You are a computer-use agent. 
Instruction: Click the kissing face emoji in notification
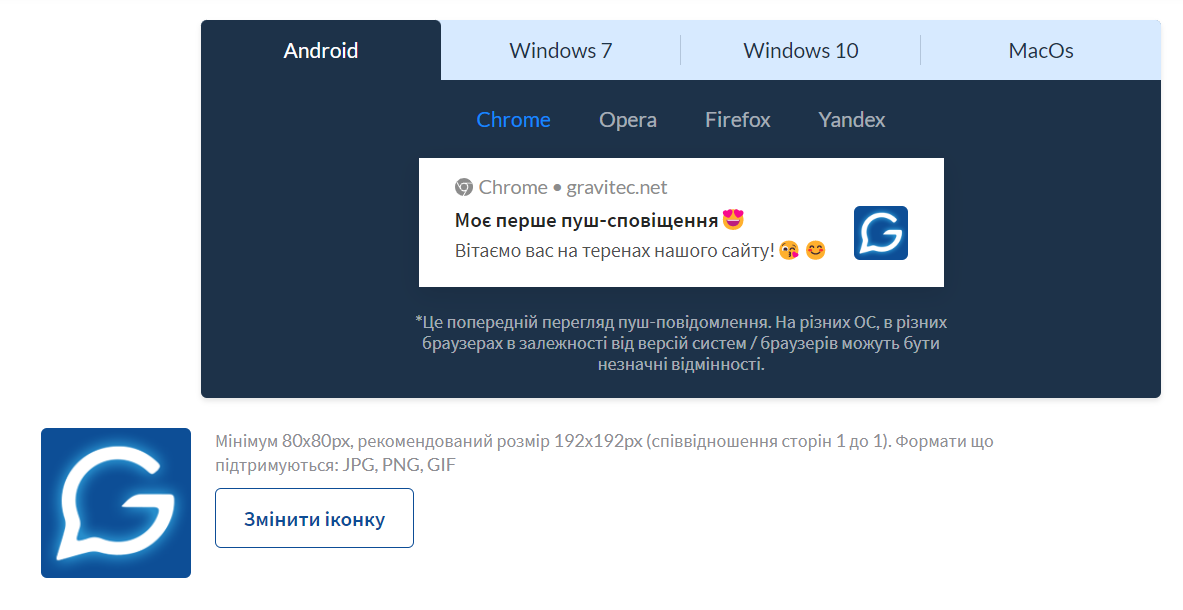pyautogui.click(x=789, y=250)
